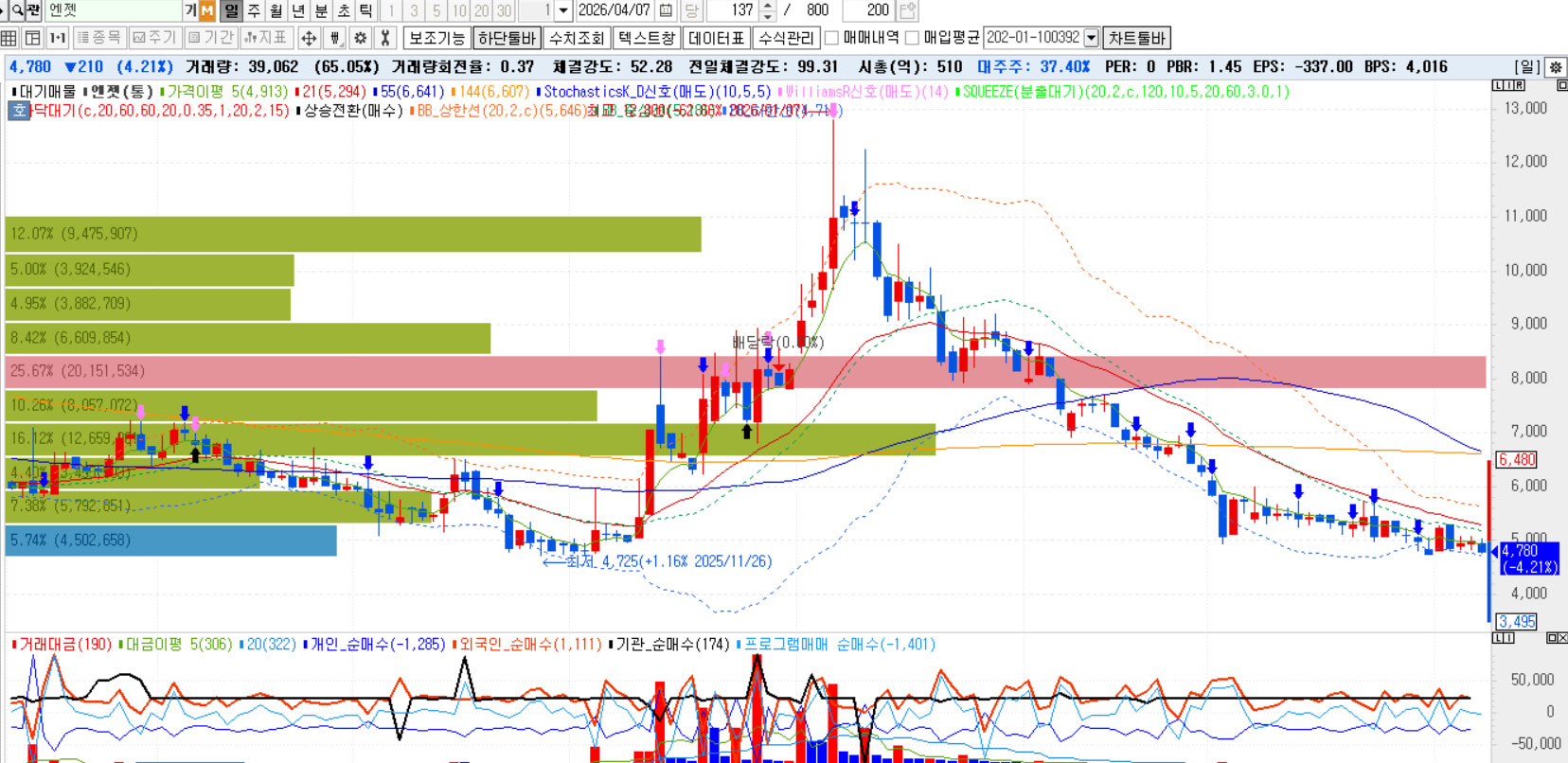Select the 12.07% green volume-profile bar
The image size is (1568, 763).
[x=353, y=234]
